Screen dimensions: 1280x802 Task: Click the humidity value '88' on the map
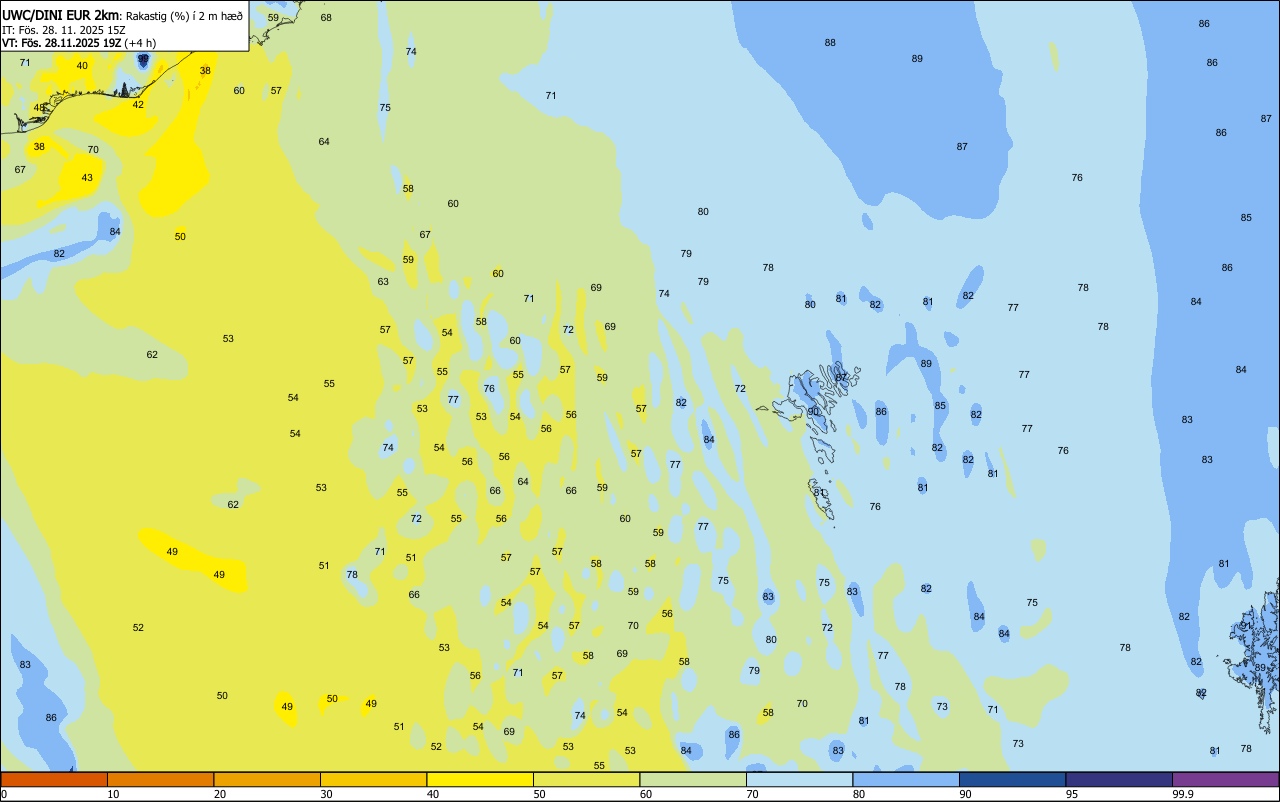tap(830, 43)
